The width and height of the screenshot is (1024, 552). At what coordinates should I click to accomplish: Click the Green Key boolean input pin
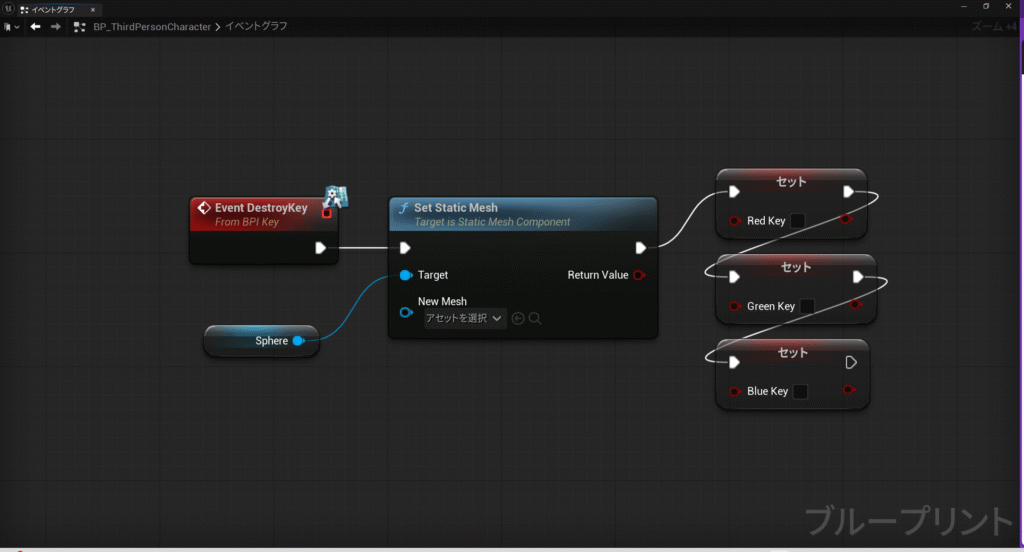(x=735, y=306)
